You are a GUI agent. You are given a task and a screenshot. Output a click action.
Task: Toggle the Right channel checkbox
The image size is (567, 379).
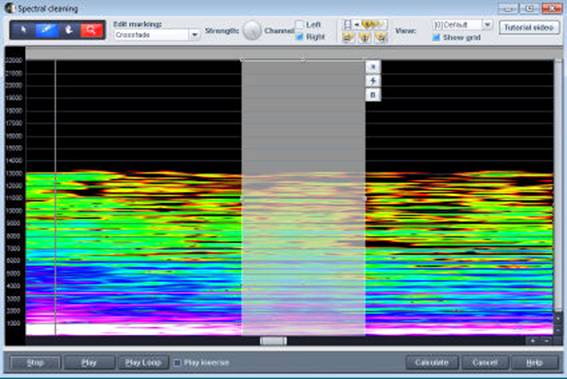tap(299, 37)
